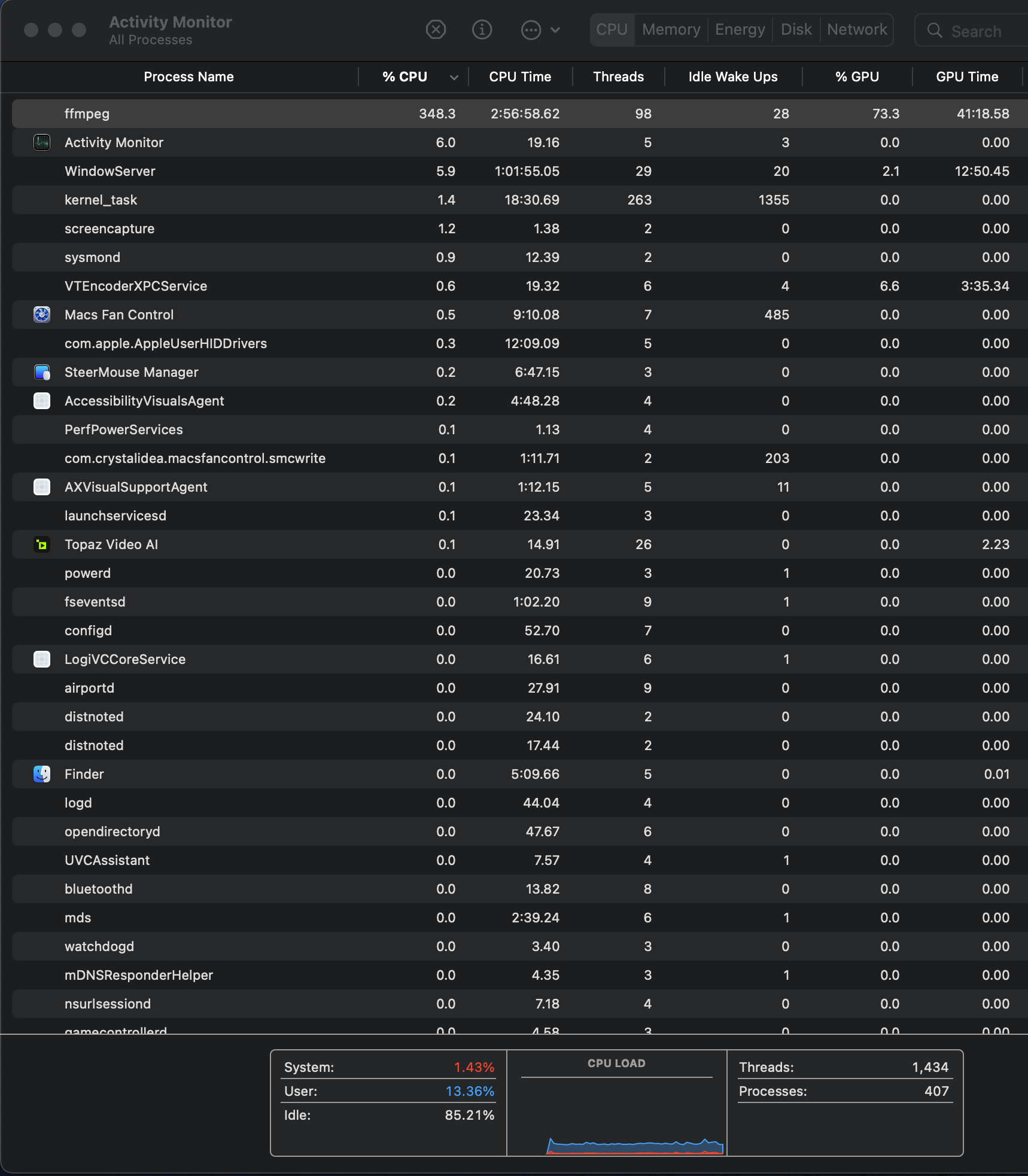Sort by CPU Time column header
This screenshot has width=1028, height=1176.
pyautogui.click(x=520, y=77)
